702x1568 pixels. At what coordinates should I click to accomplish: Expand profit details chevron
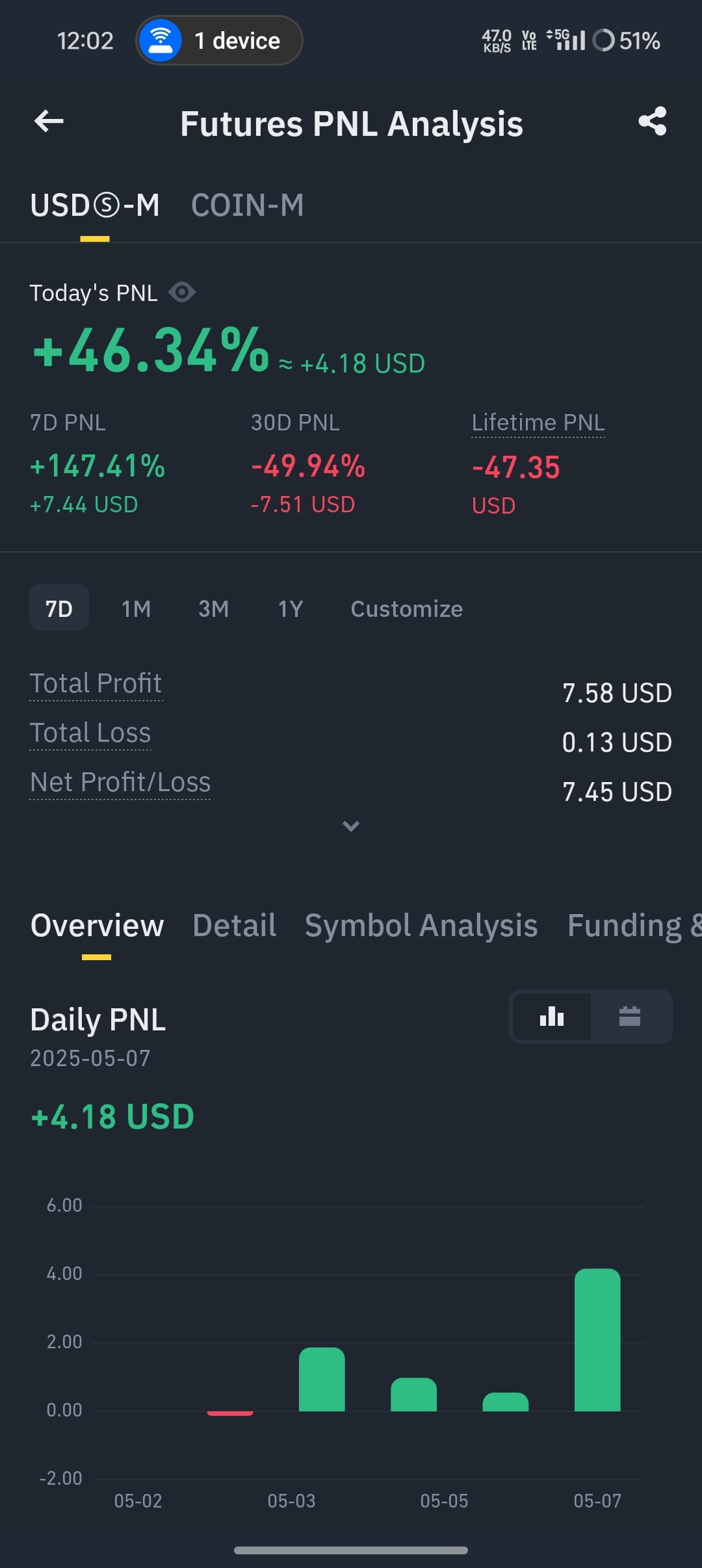351,826
